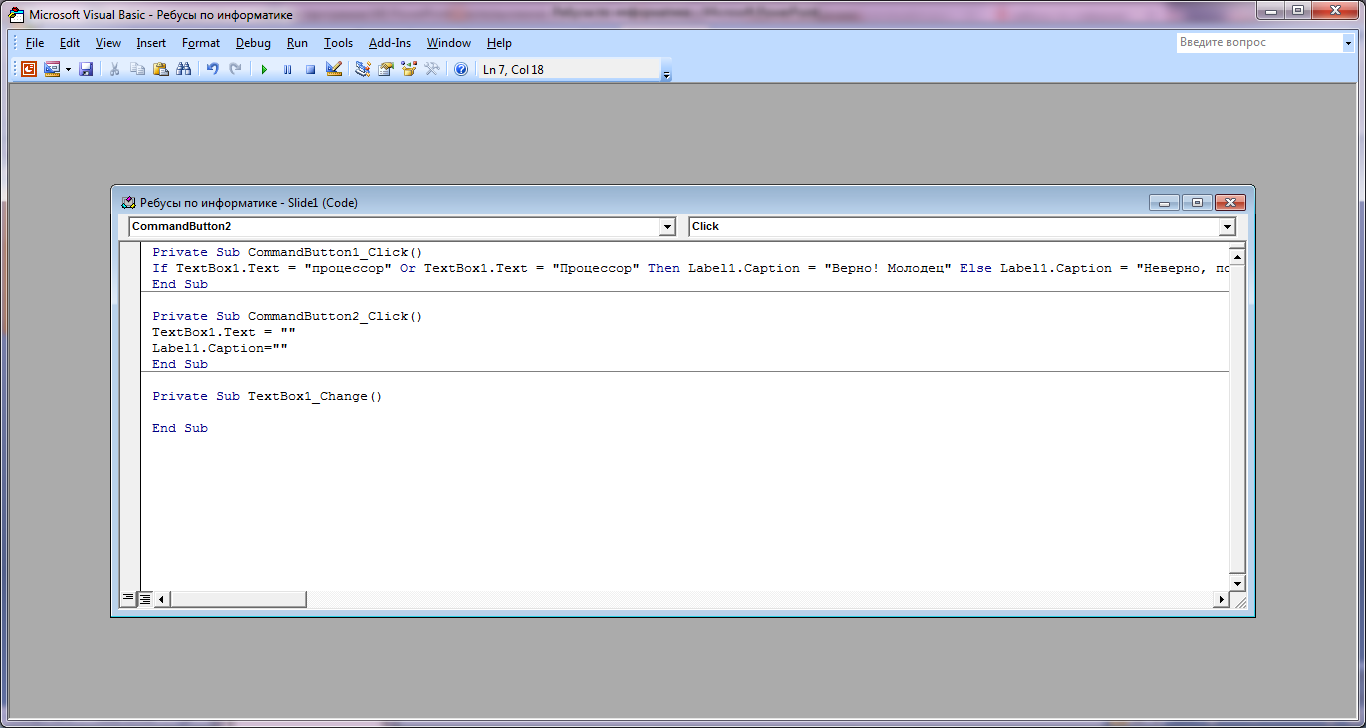The height and width of the screenshot is (728, 1366).
Task: Click the line 'Label1.Caption=""'
Action: 220,348
